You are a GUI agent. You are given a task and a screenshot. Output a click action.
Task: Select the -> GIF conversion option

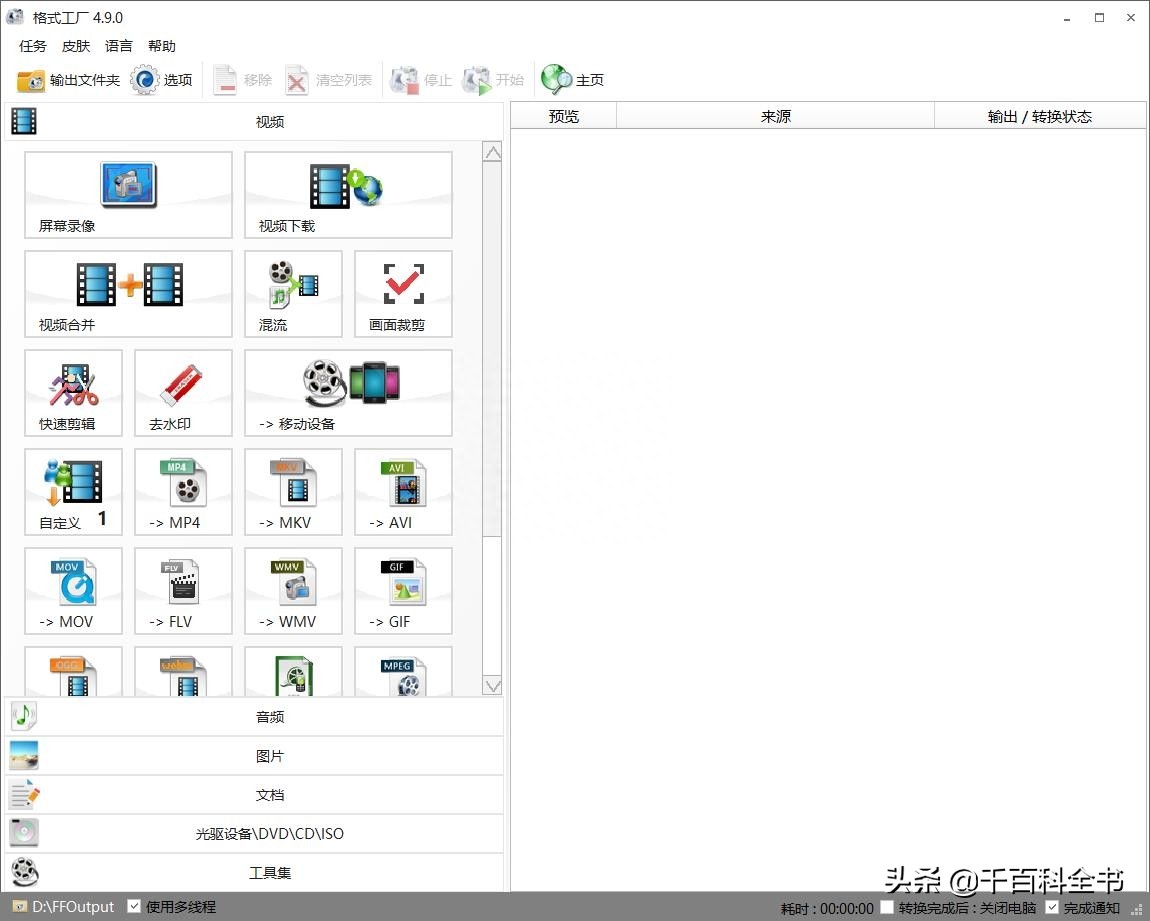pyautogui.click(x=402, y=590)
